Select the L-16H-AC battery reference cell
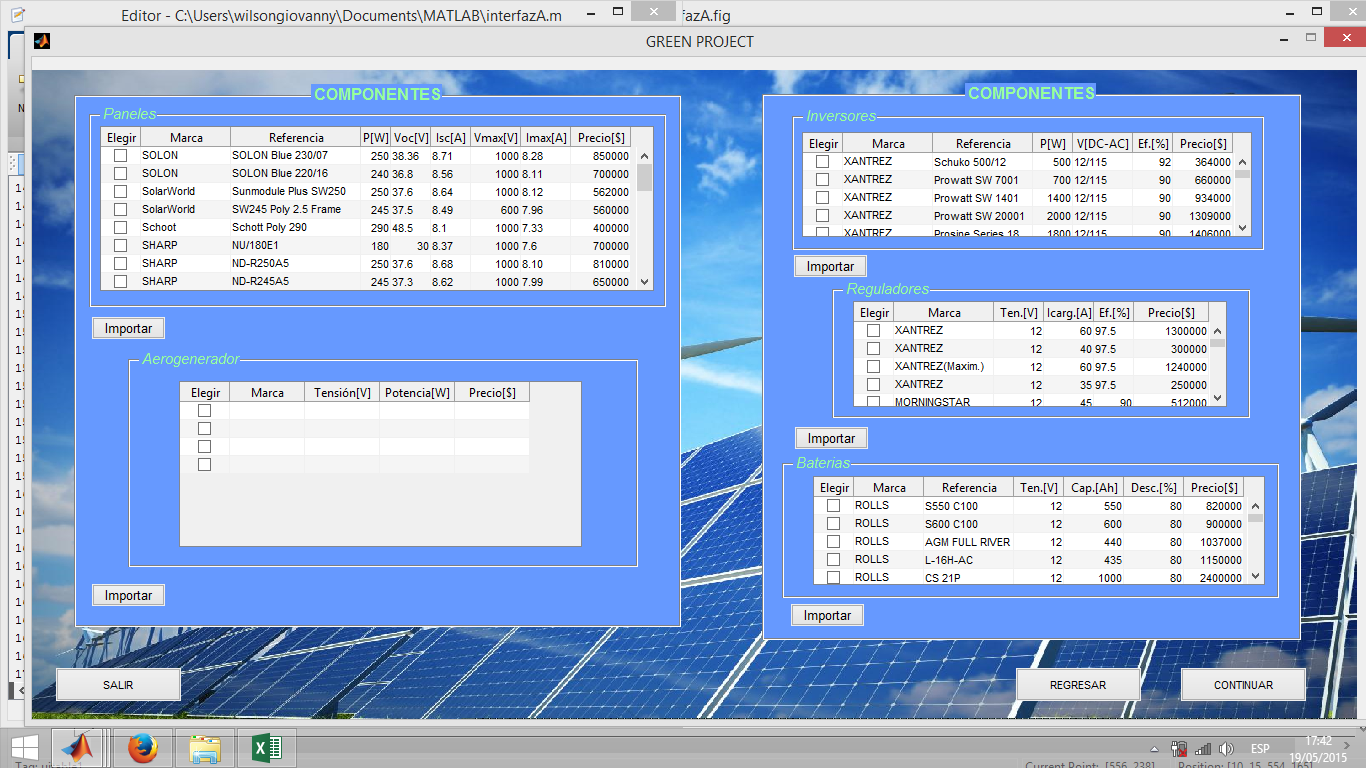Image resolution: width=1366 pixels, height=768 pixels. point(968,560)
